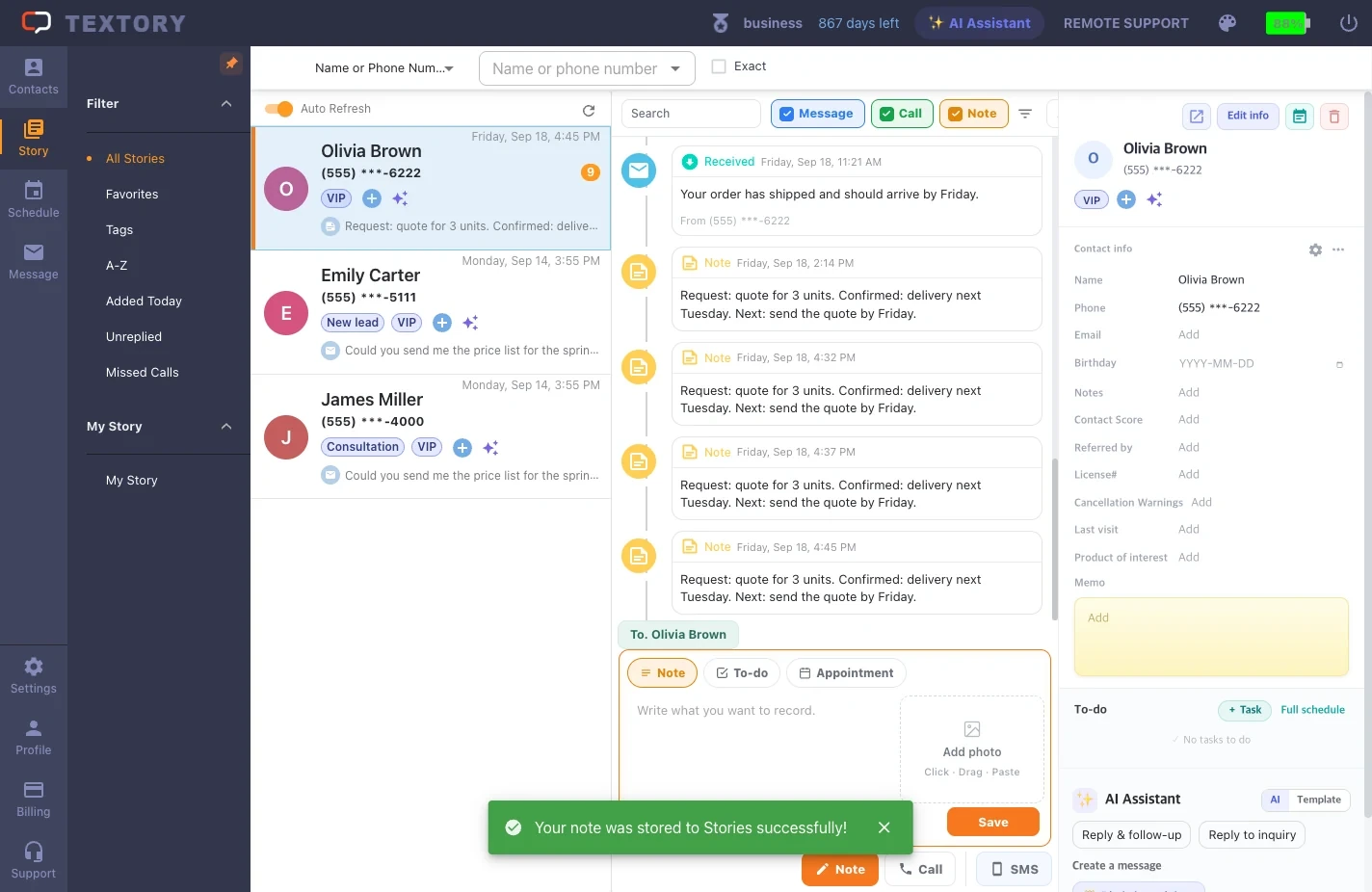Image resolution: width=1372 pixels, height=892 pixels.
Task: Open Settings in the sidebar
Action: tap(34, 676)
